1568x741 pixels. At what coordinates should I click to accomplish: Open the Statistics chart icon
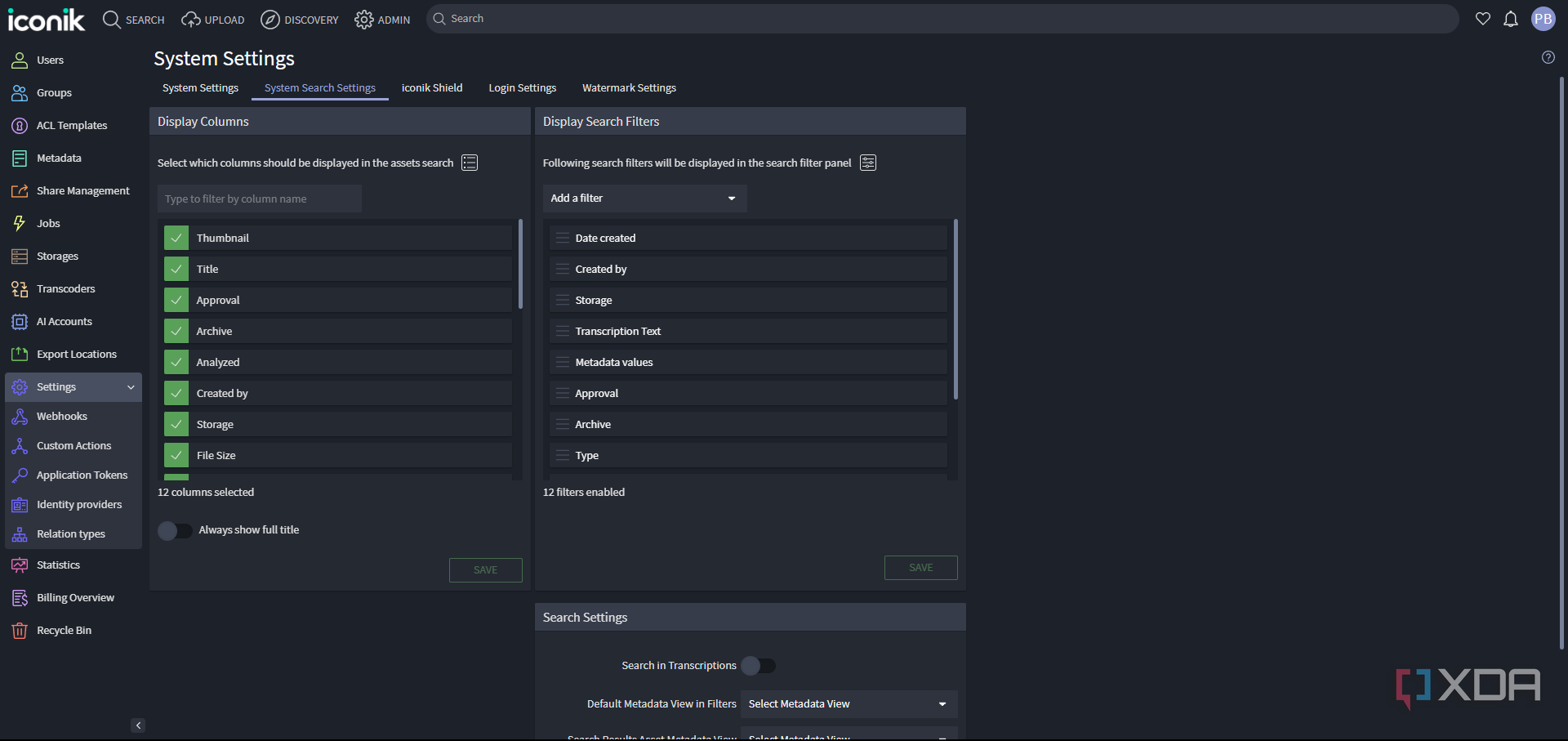20,565
